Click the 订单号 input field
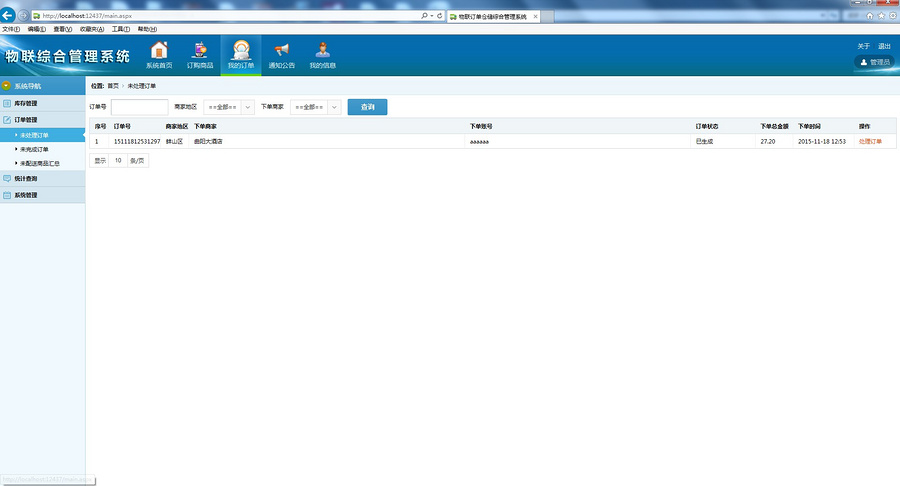This screenshot has height=486, width=900. pos(139,107)
